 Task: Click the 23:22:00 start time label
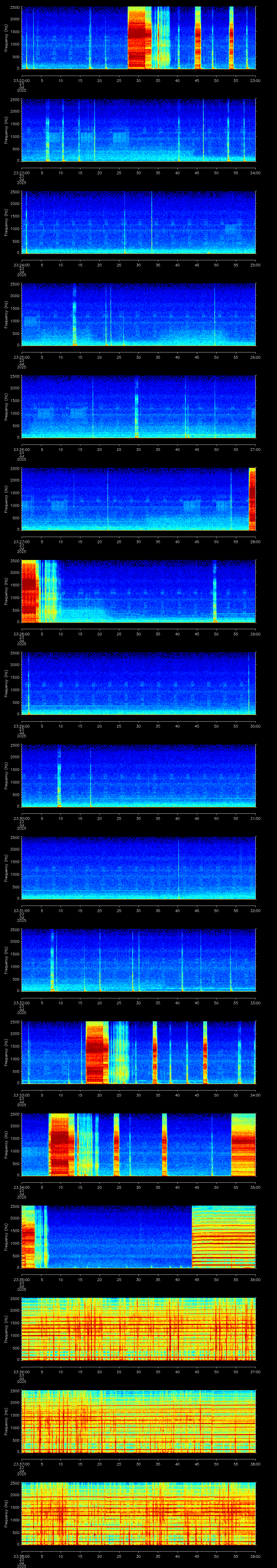pos(21,80)
